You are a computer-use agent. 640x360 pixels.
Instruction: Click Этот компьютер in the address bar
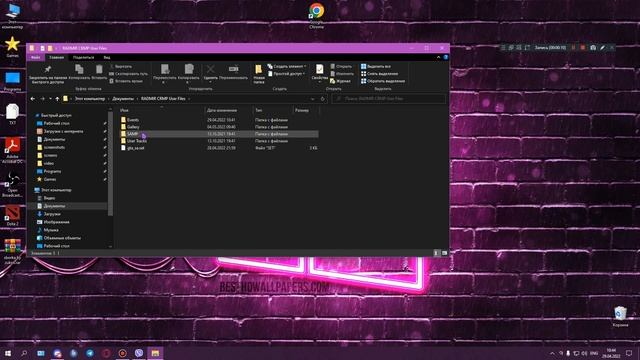point(90,98)
